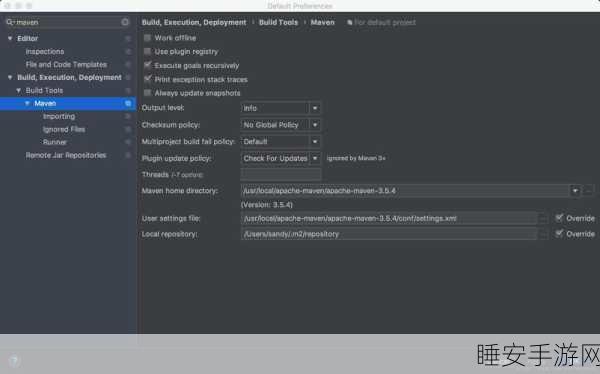
Task: Click the Build Tools item in tree
Action: (44, 90)
